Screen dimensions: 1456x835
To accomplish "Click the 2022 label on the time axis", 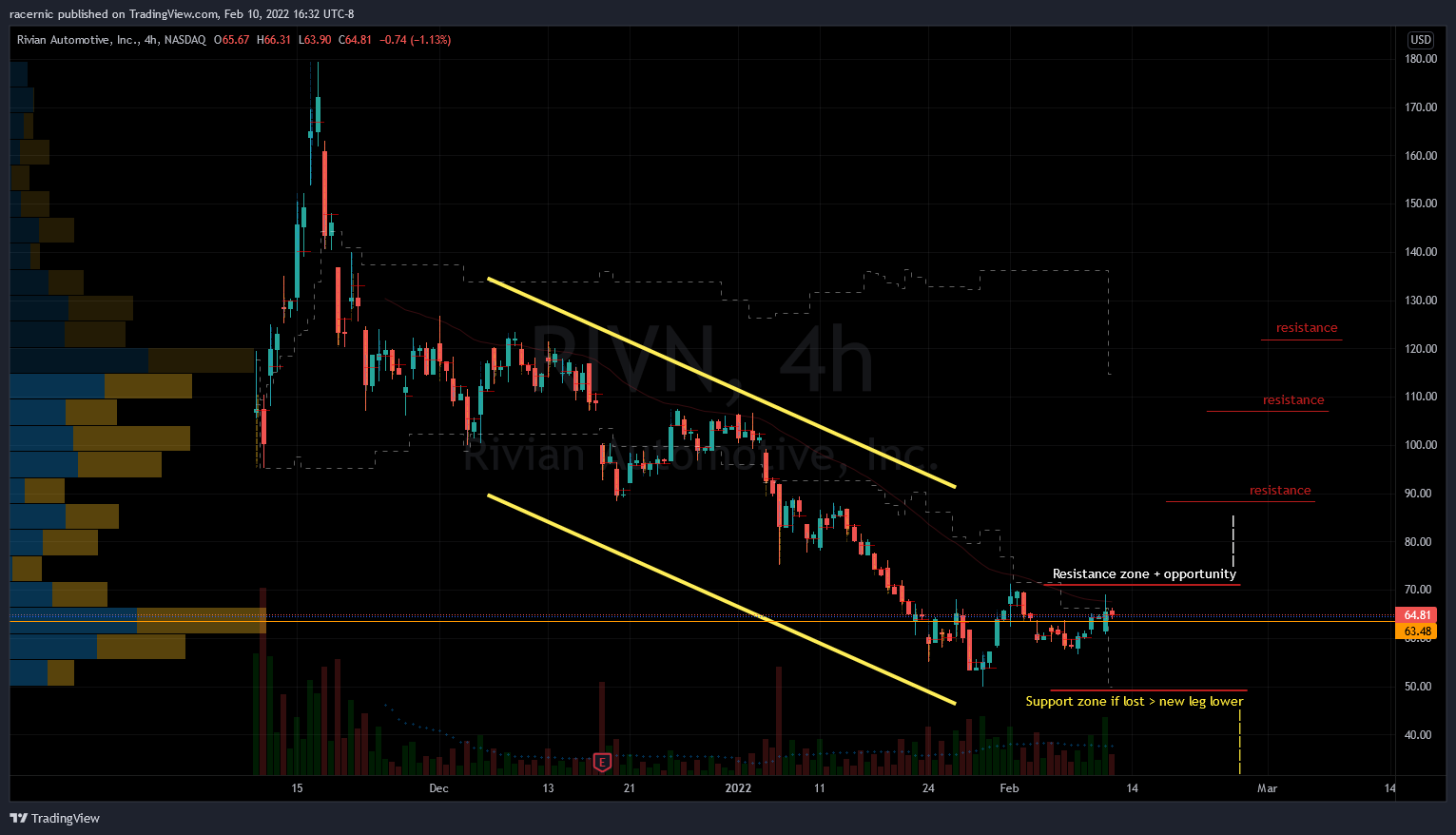I will [738, 788].
